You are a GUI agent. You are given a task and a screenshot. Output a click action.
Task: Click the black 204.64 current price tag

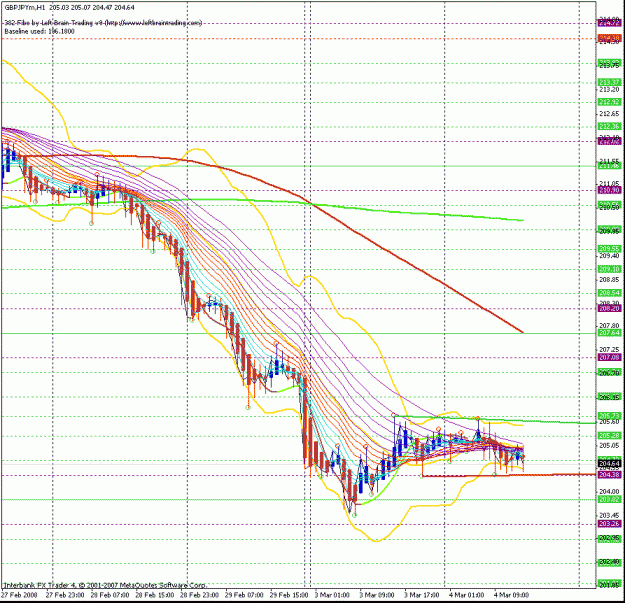tap(609, 464)
